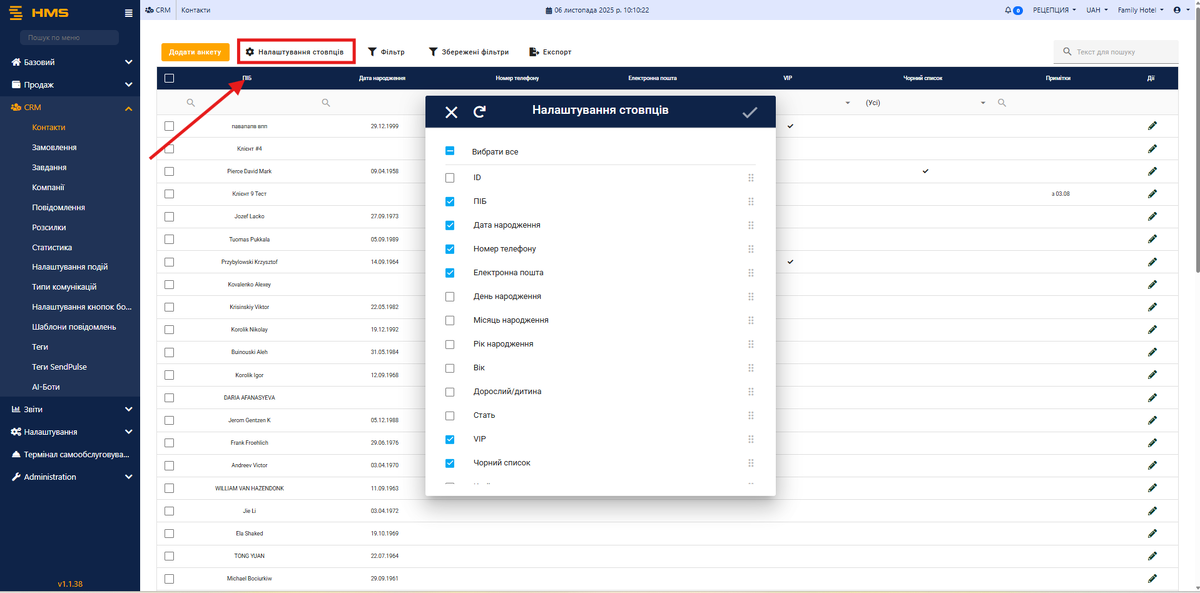The image size is (1200, 593).
Task: Open notifications bell icon in header
Action: [x=1008, y=10]
